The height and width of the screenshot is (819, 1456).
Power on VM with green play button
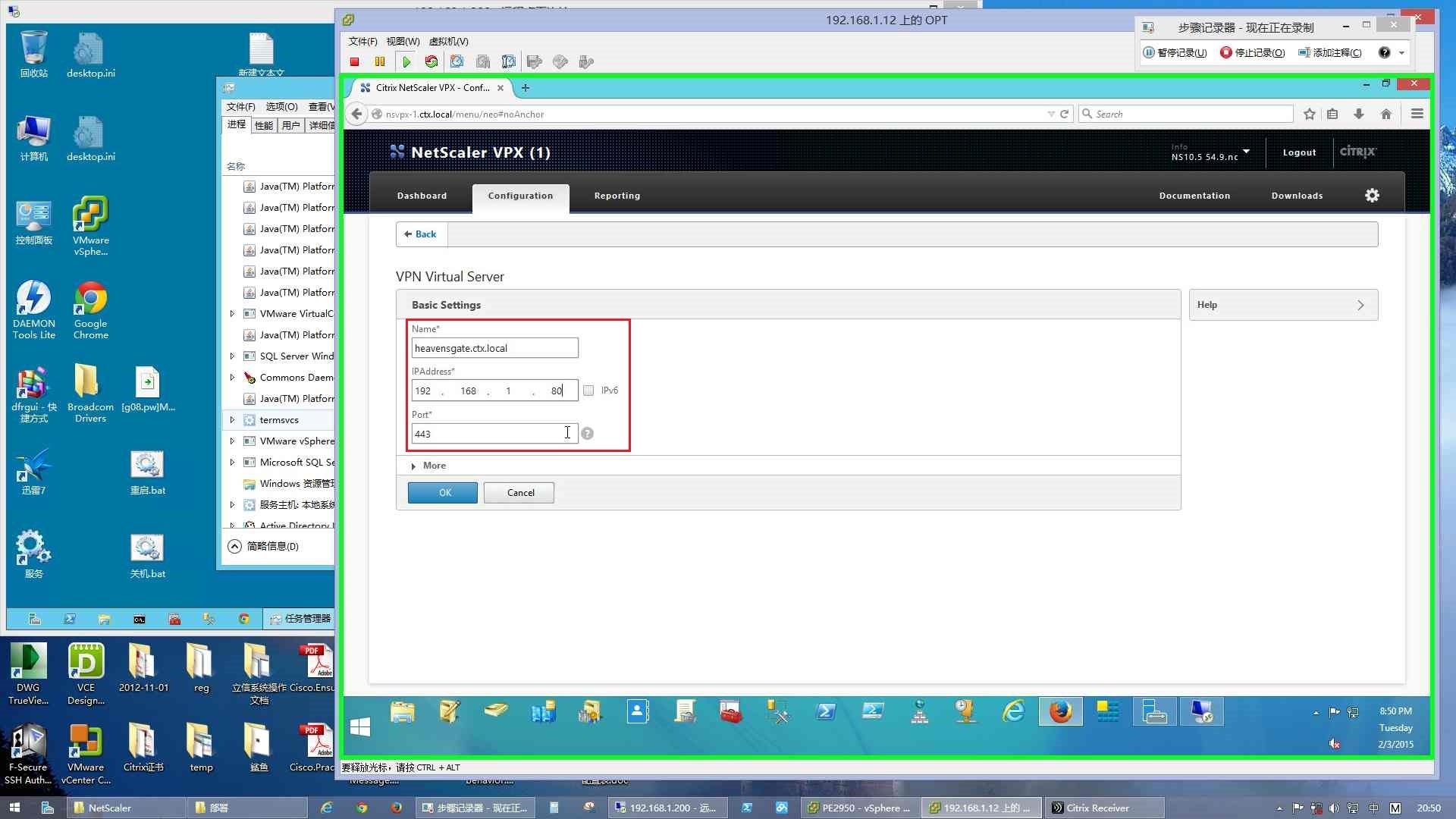[406, 62]
